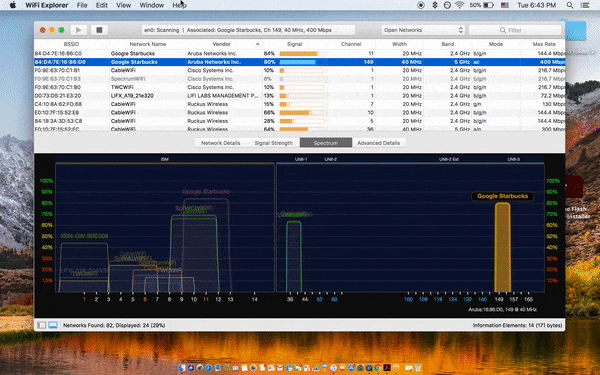Start scanning with the play button
This screenshot has width=600, height=375.
(78, 30)
